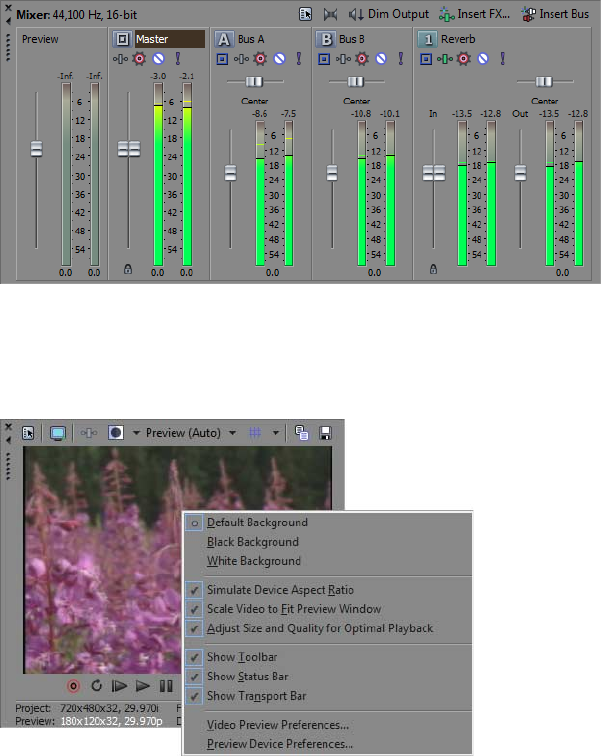Open Reverb FX chain icon
The width and height of the screenshot is (601, 756).
click(x=445, y=59)
